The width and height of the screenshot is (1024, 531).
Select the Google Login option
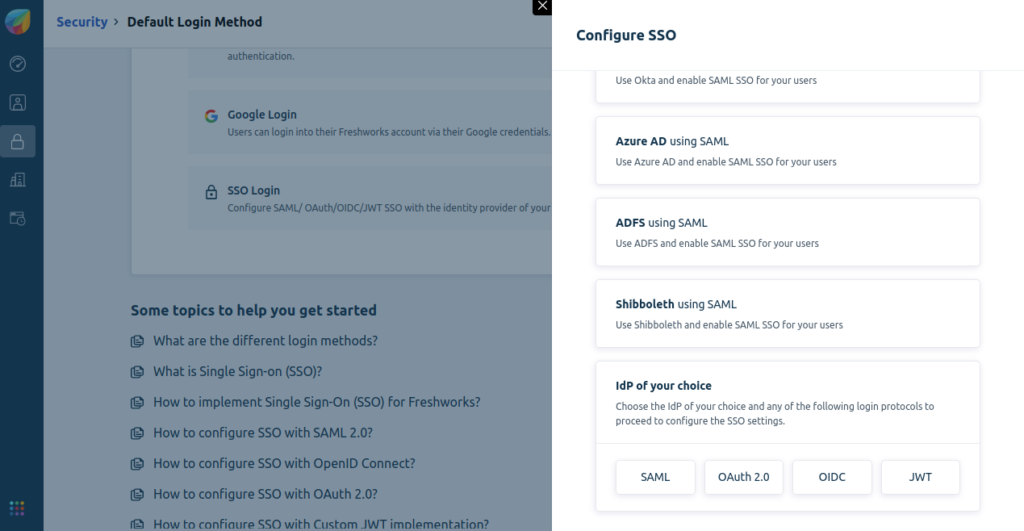(x=370, y=122)
